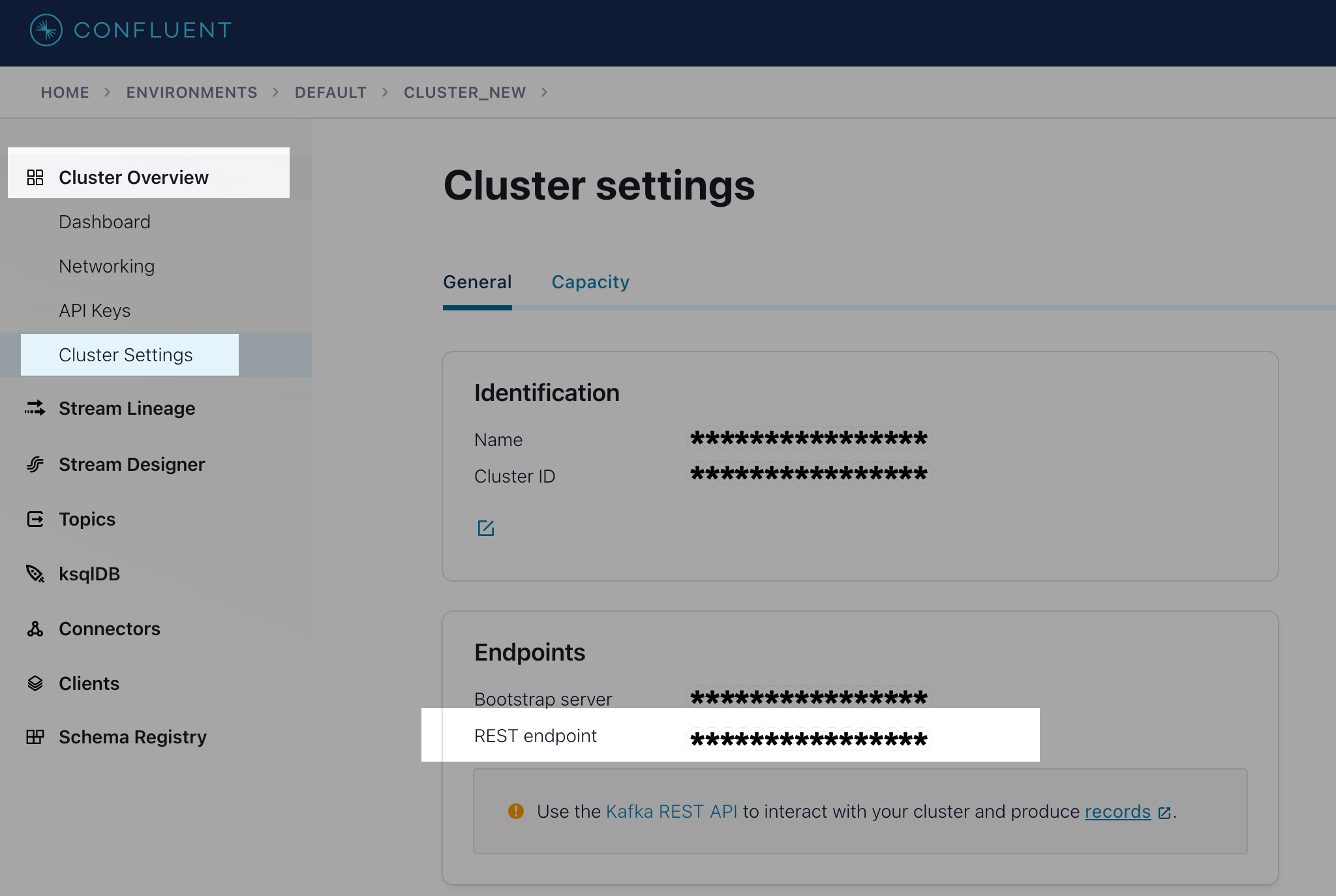Click chevron after CLUSTER_NEW breadcrumb
Screen dimensions: 1336x896
pyautogui.click(x=544, y=93)
